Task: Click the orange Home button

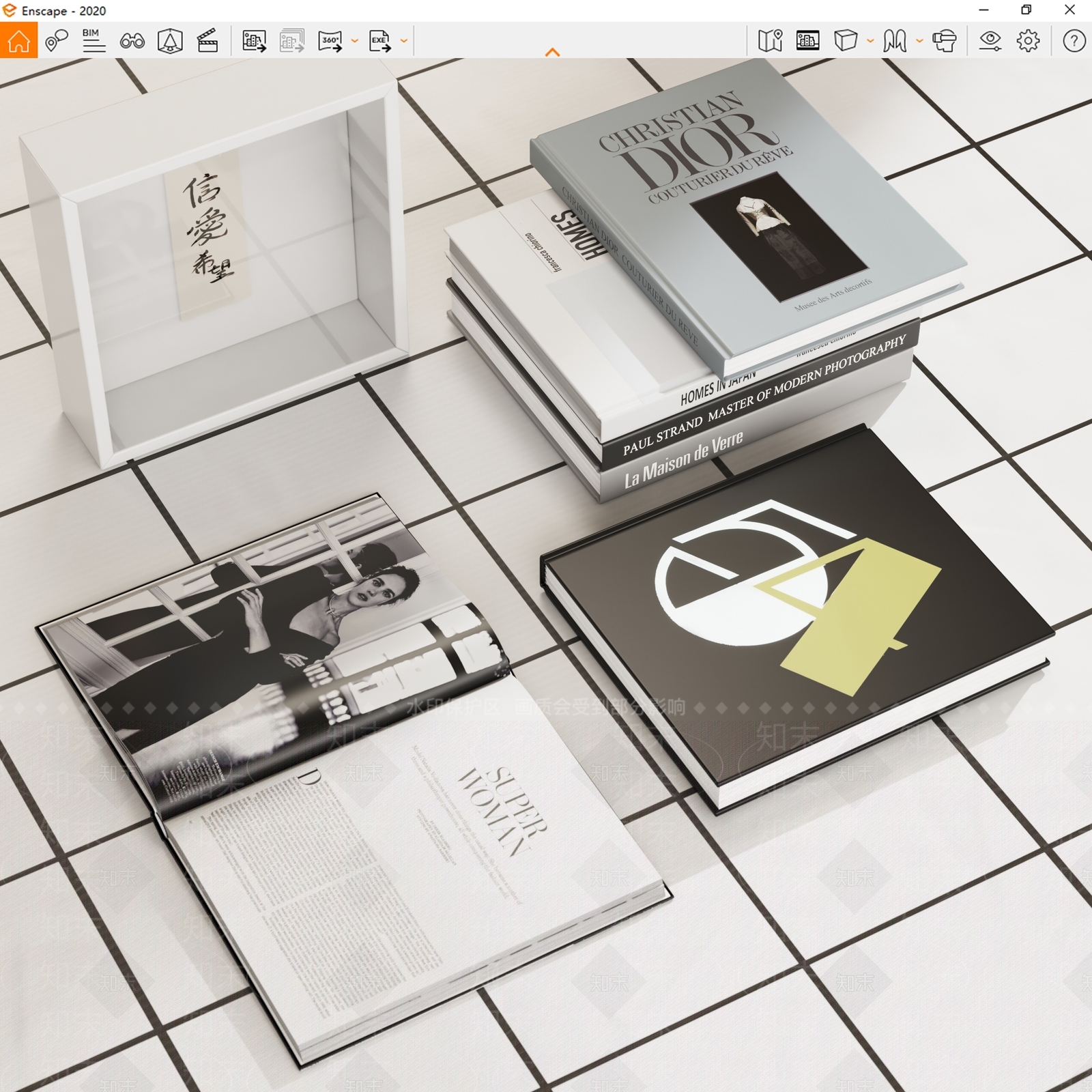Action: coord(18,41)
